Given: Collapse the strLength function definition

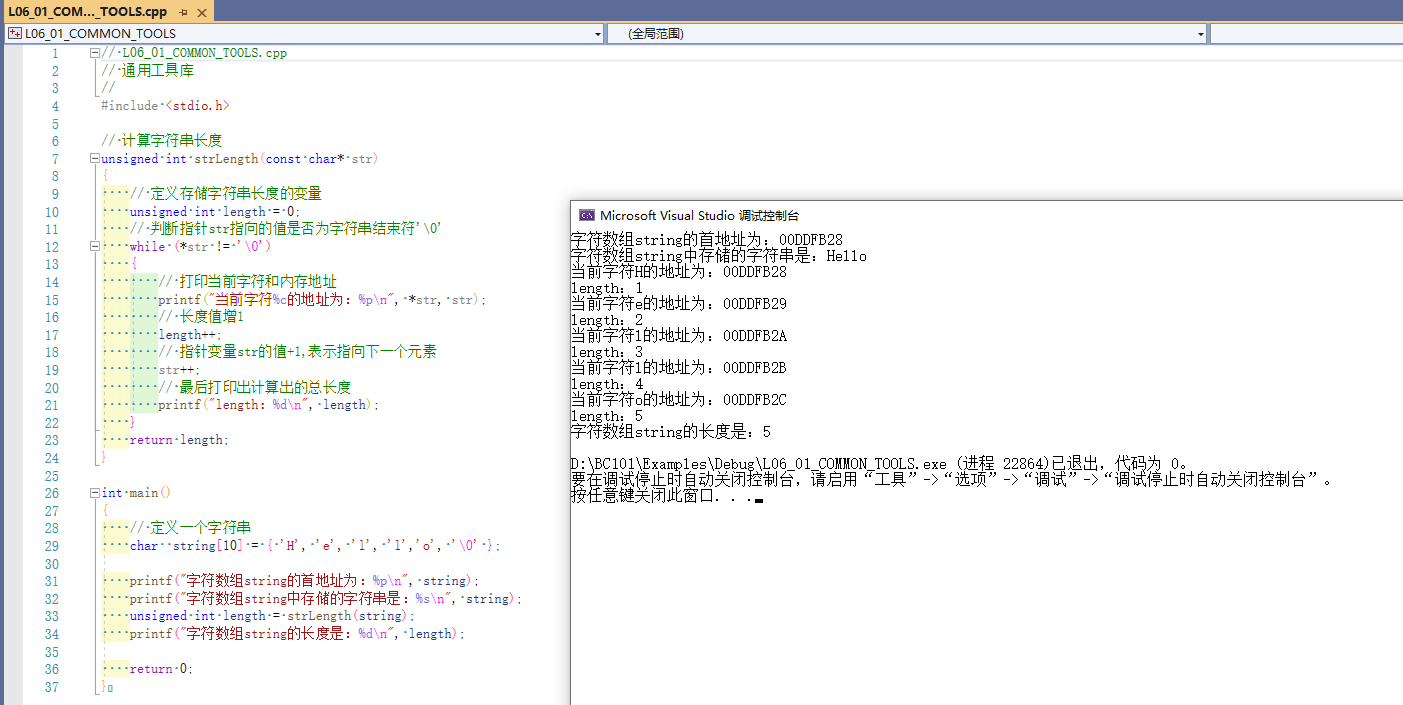Looking at the screenshot, I should (x=93, y=158).
